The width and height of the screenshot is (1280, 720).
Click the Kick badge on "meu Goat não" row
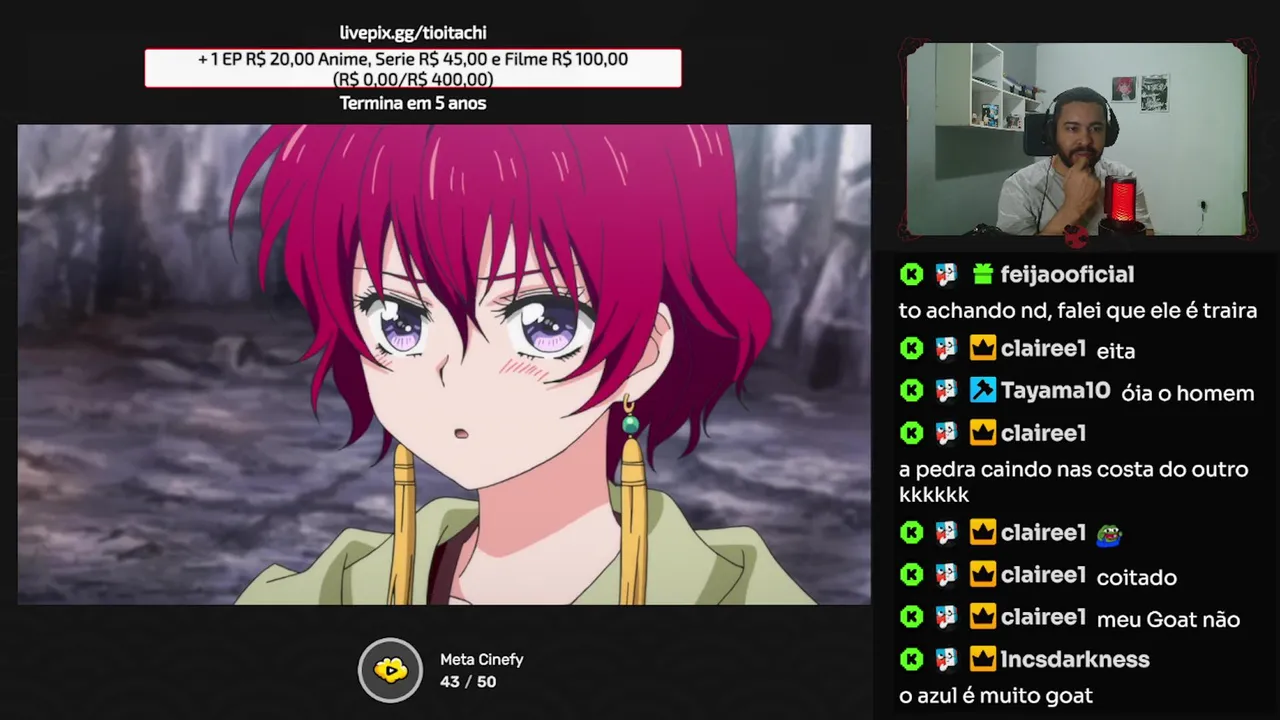pos(911,617)
